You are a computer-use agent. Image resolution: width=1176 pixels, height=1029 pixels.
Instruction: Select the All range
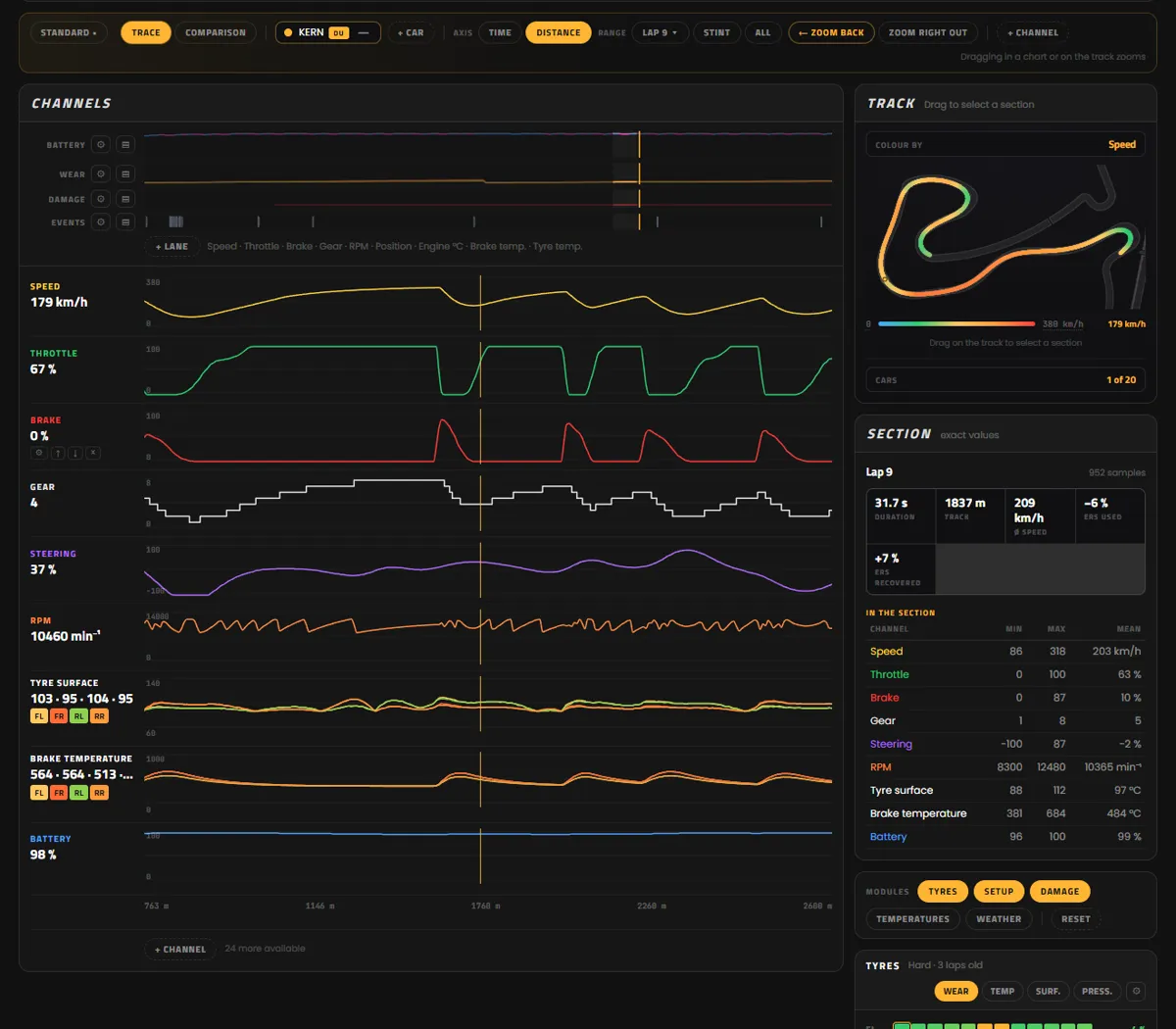tap(762, 32)
